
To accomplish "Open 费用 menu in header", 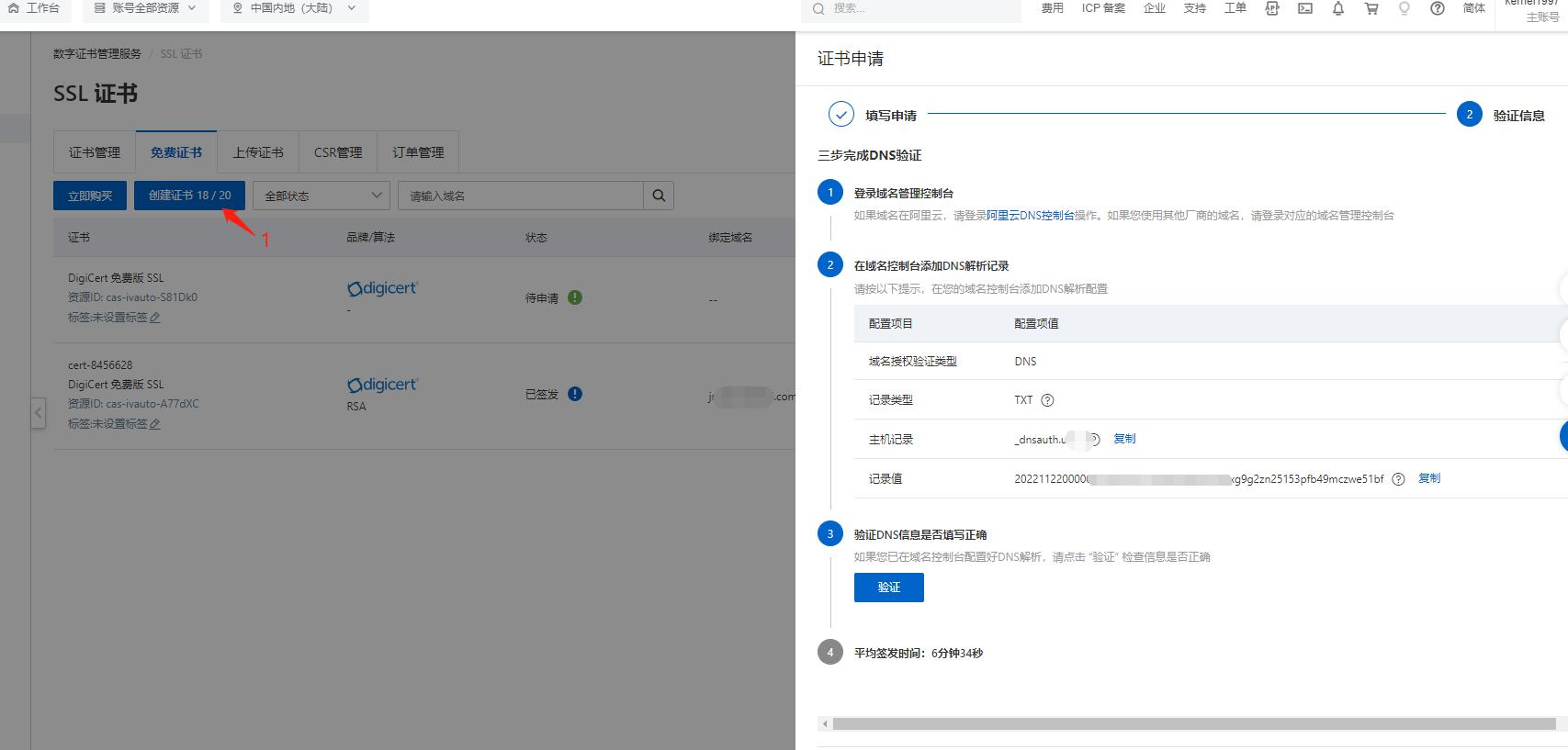I will click(x=1053, y=8).
